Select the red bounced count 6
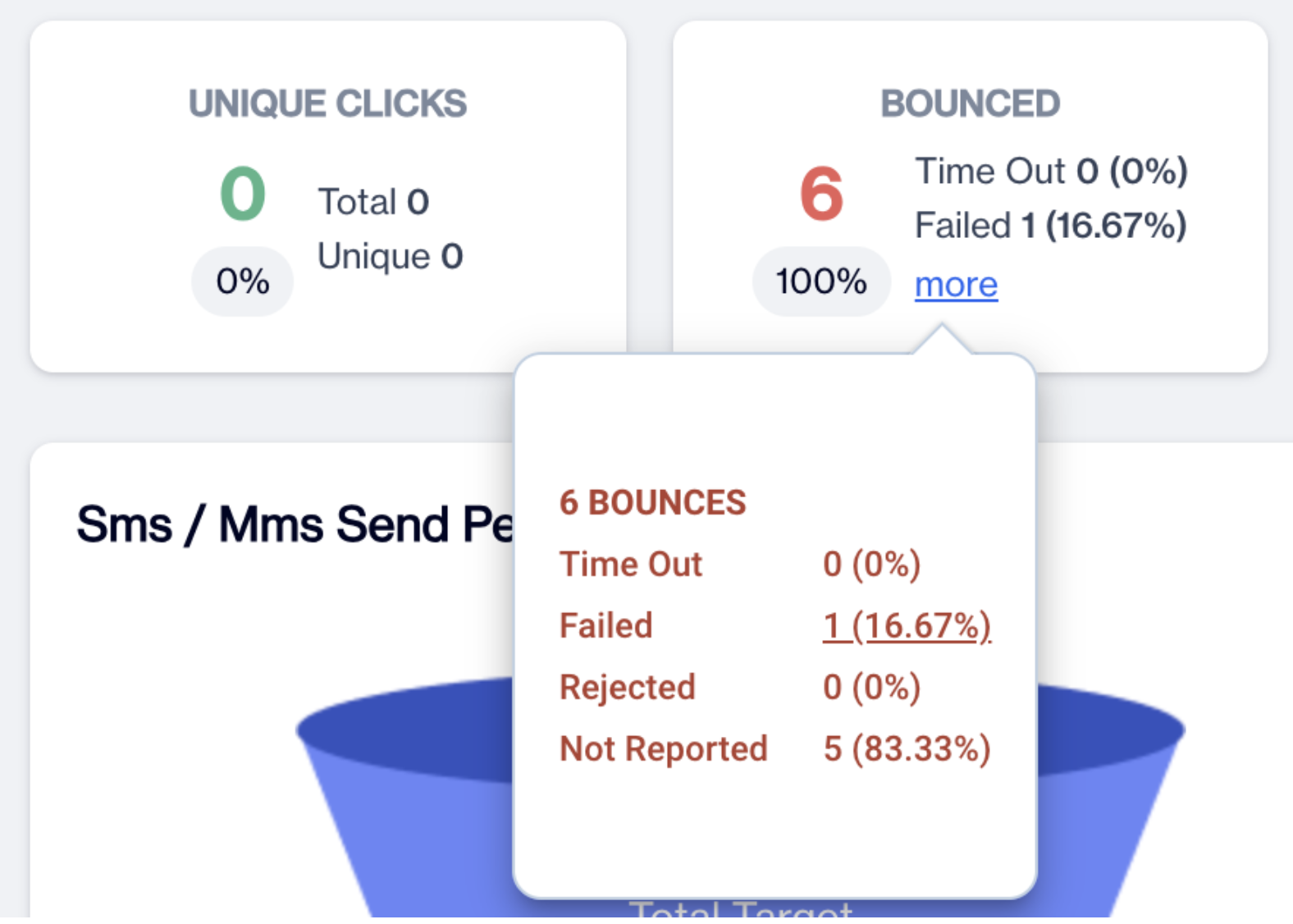 [821, 194]
